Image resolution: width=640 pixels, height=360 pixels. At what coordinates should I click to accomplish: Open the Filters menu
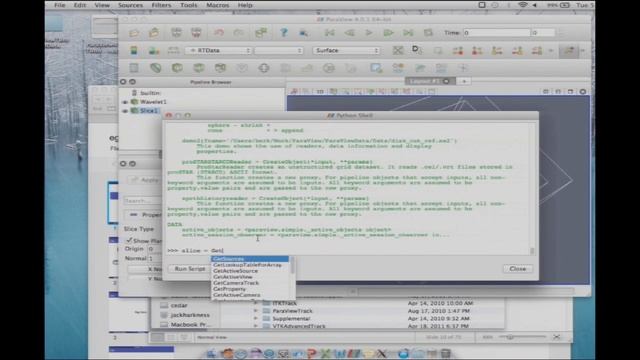161,5
